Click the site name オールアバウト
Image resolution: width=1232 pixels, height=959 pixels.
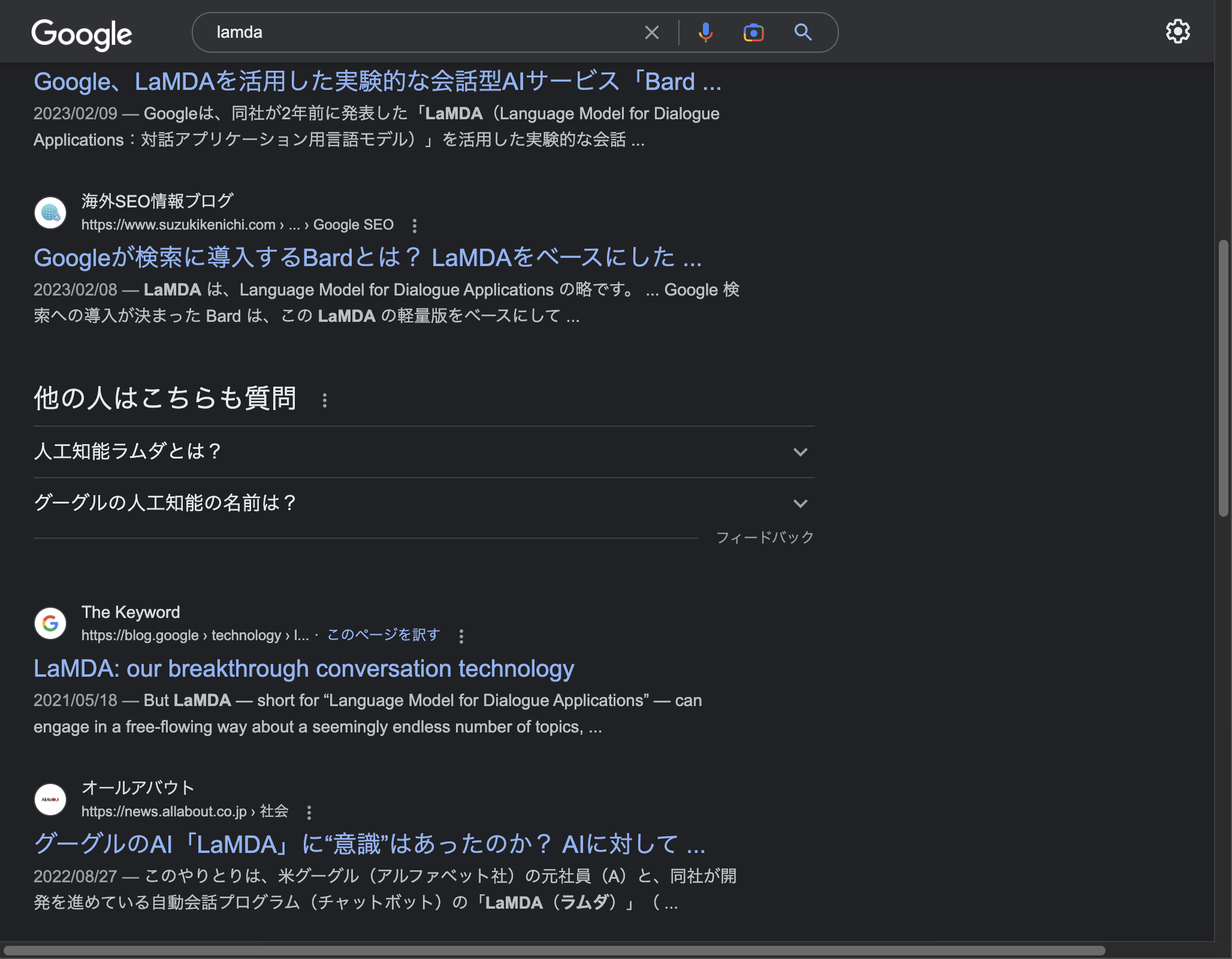[x=138, y=788]
